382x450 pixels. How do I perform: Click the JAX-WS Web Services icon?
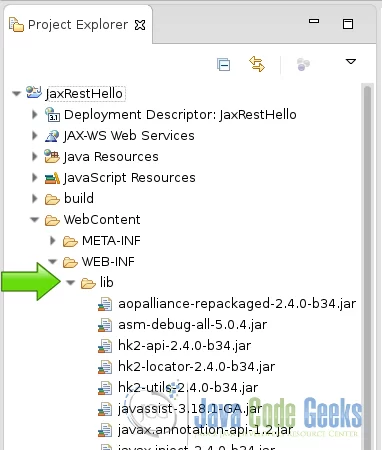[52, 136]
